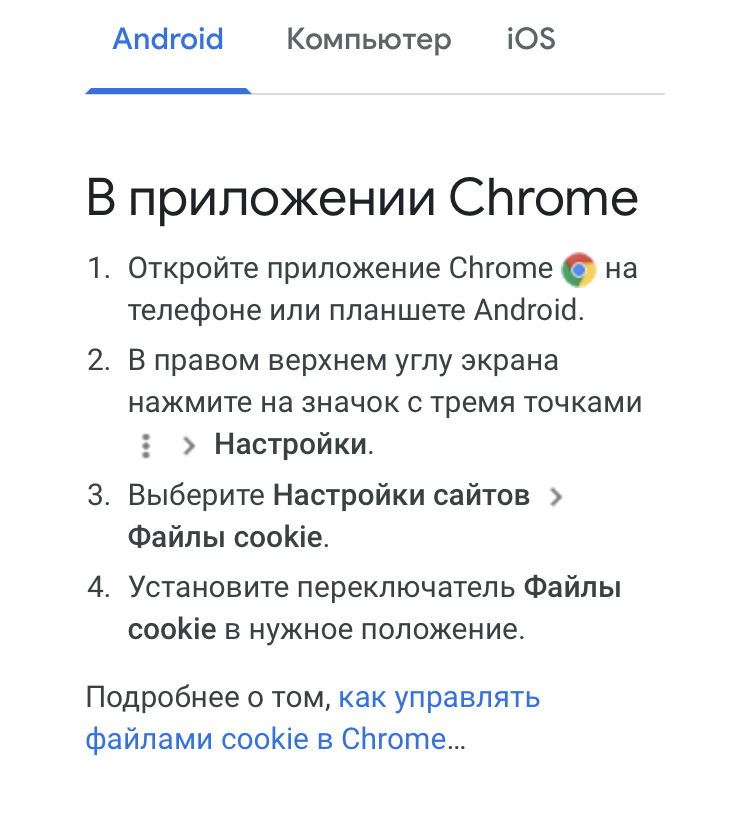Click the list number 4 marker
Screen dimensions: 750x817
coord(98,588)
